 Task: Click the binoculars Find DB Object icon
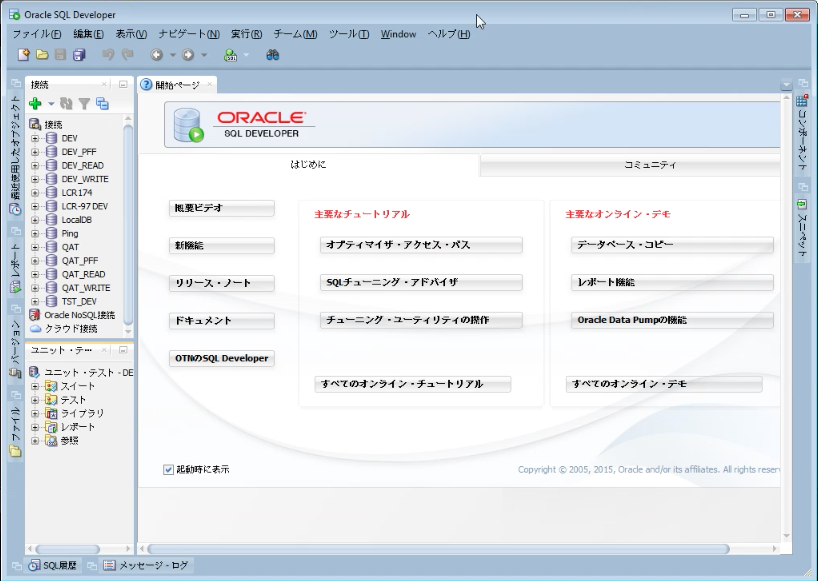tap(273, 55)
